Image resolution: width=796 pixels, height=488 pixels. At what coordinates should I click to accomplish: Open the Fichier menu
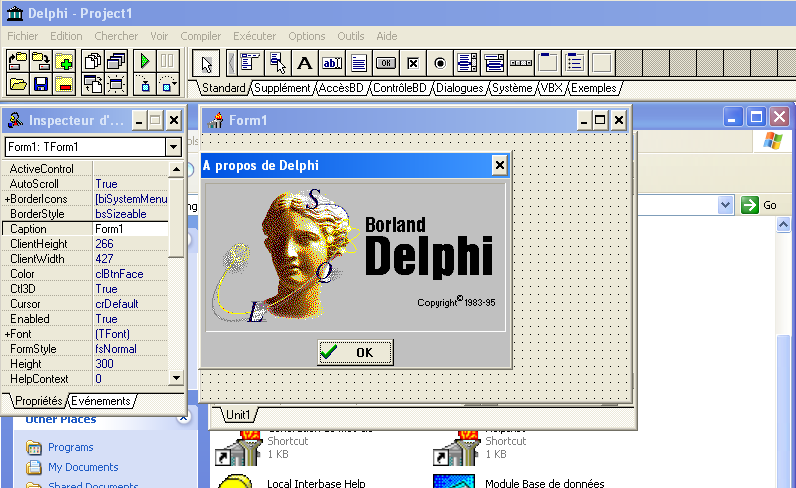[22, 36]
